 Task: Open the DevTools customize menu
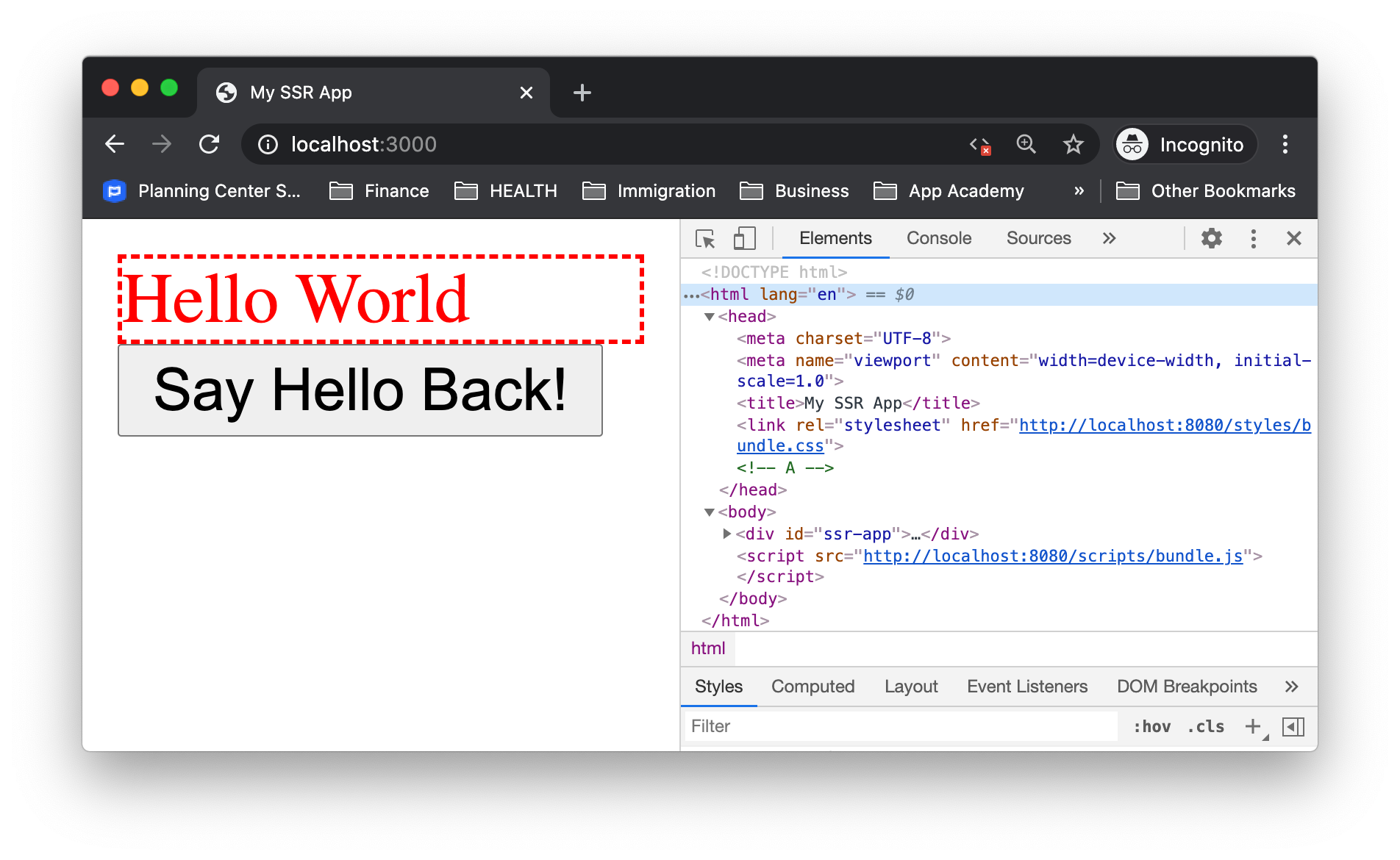(x=1254, y=238)
